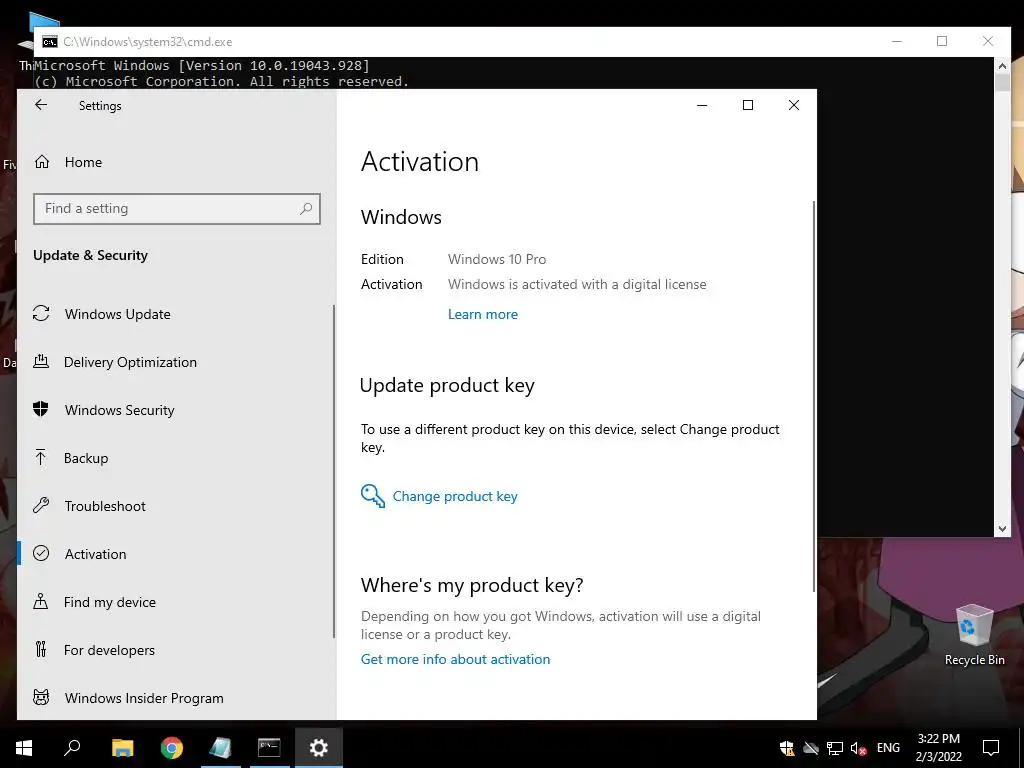This screenshot has height=768, width=1024.
Task: Launch Google Chrome from taskbar
Action: [171, 748]
